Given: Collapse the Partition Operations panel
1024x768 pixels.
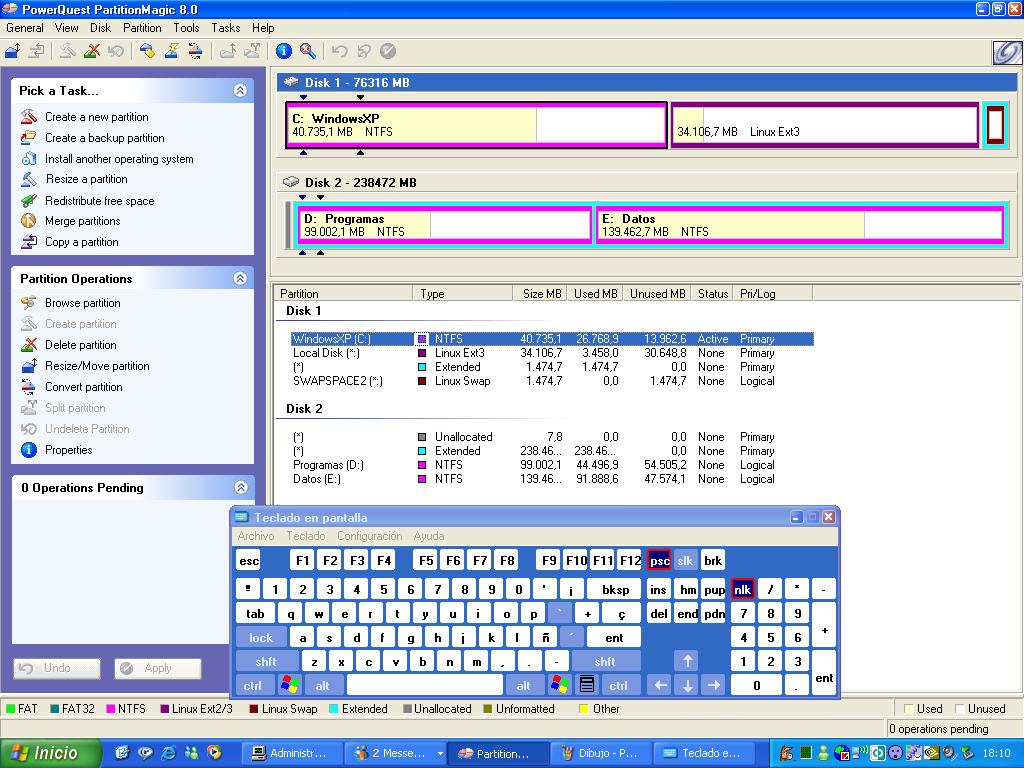Looking at the screenshot, I should point(240,278).
